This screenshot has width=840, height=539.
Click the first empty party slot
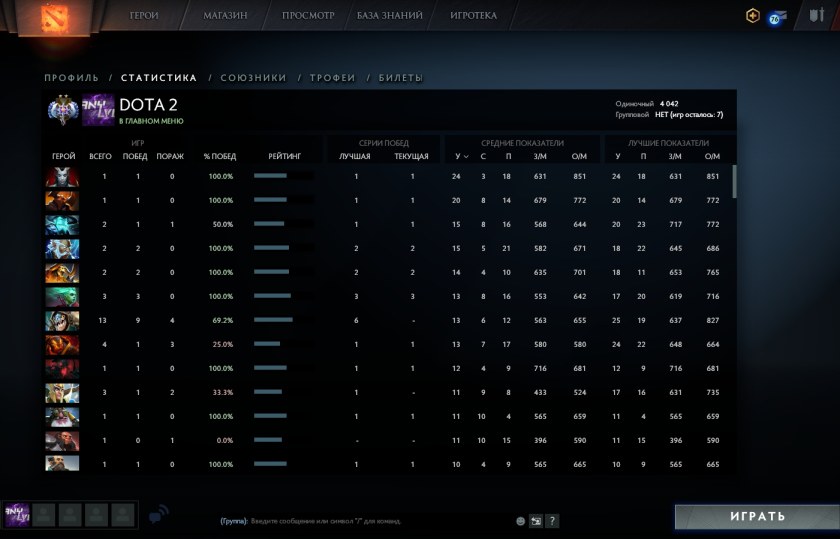44,515
